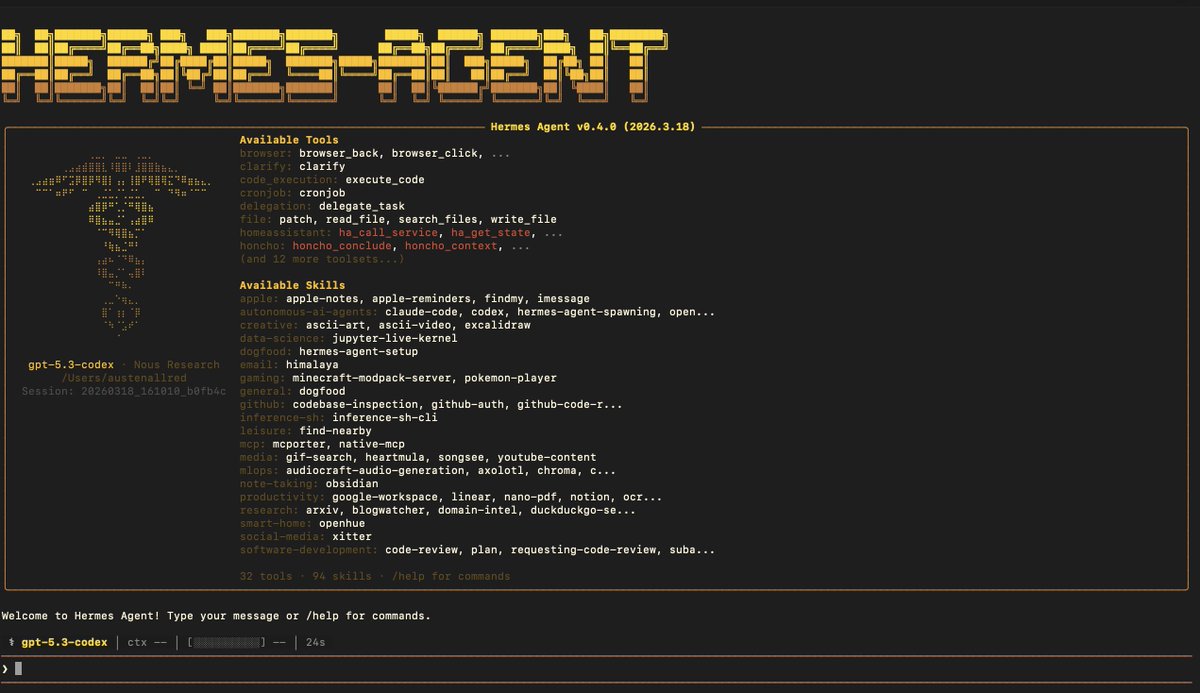1200x693 pixels.
Task: Click the "honcho_conclude" tool name
Action: click(x=342, y=246)
